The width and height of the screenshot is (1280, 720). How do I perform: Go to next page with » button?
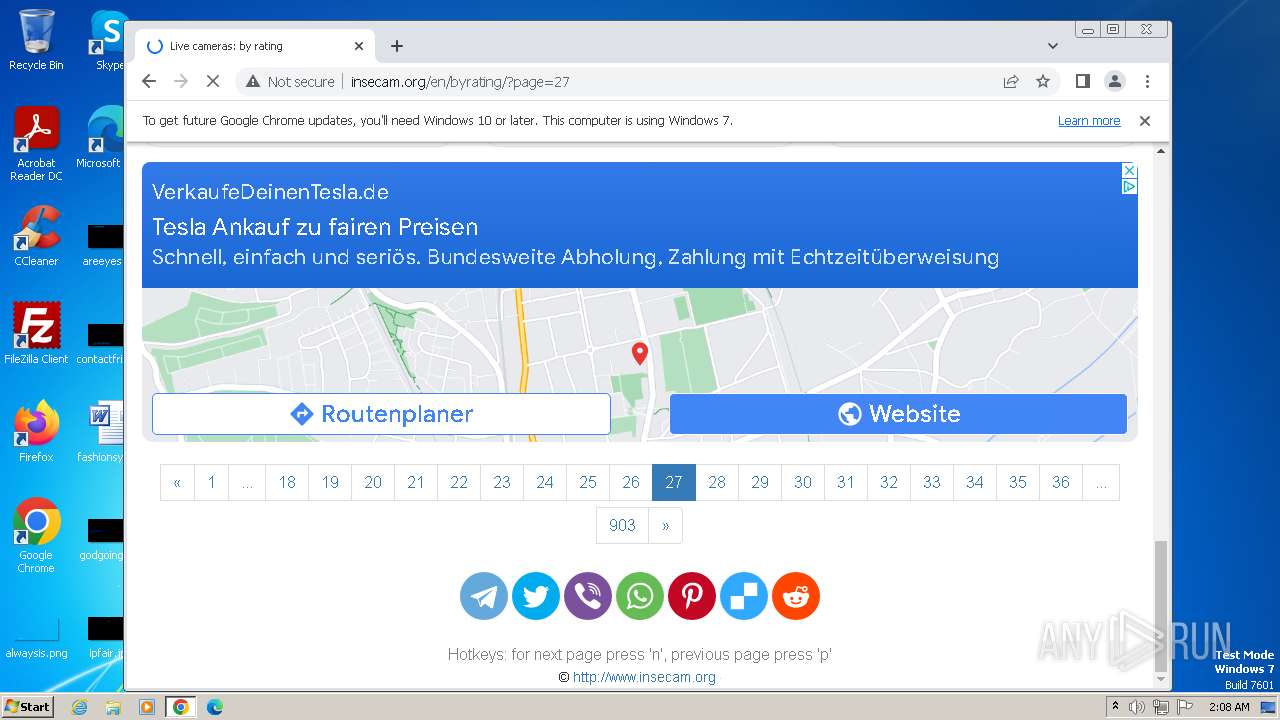coord(665,525)
